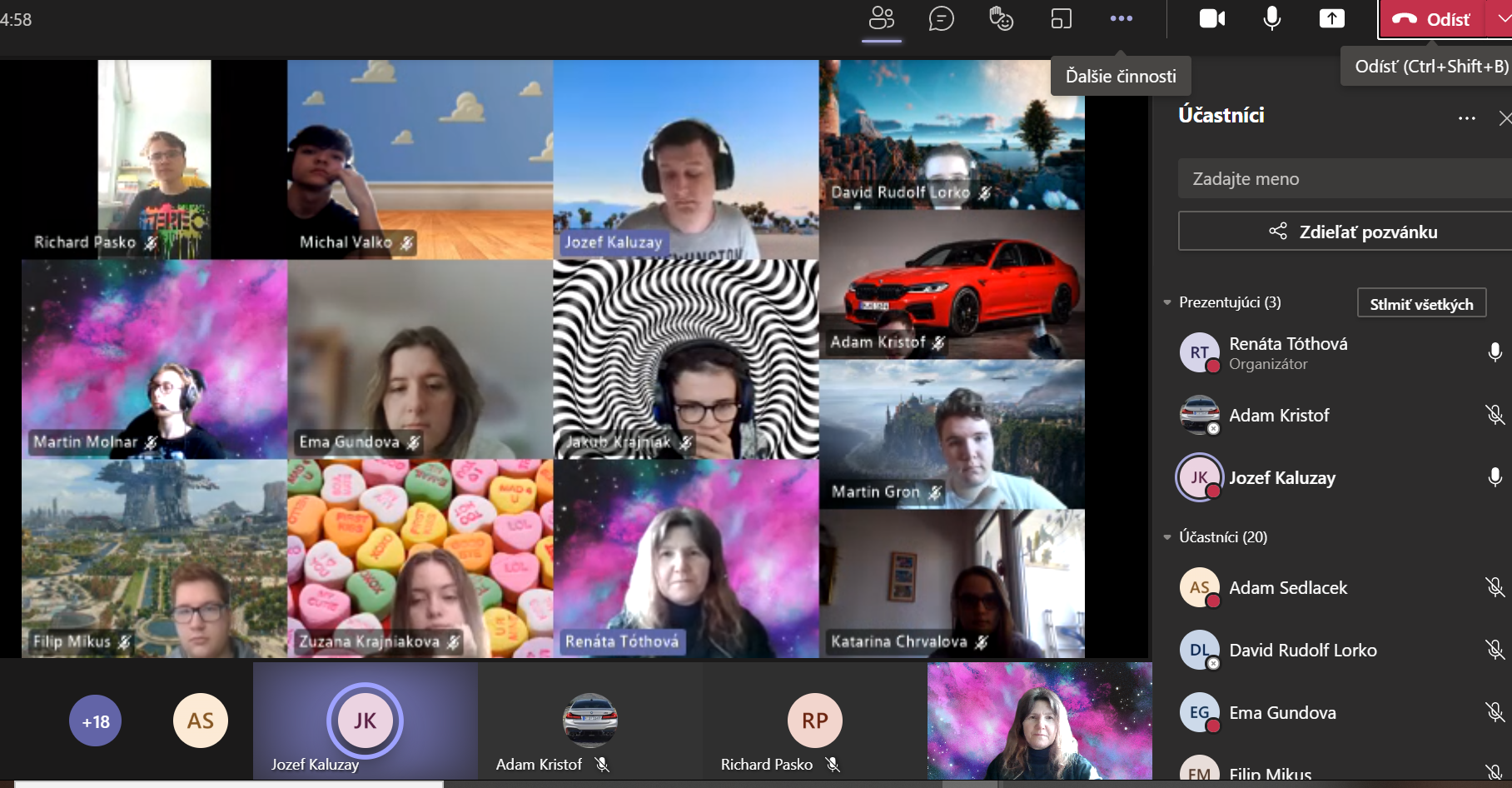Click the name Ema Gundova in participants list

[x=1282, y=712]
